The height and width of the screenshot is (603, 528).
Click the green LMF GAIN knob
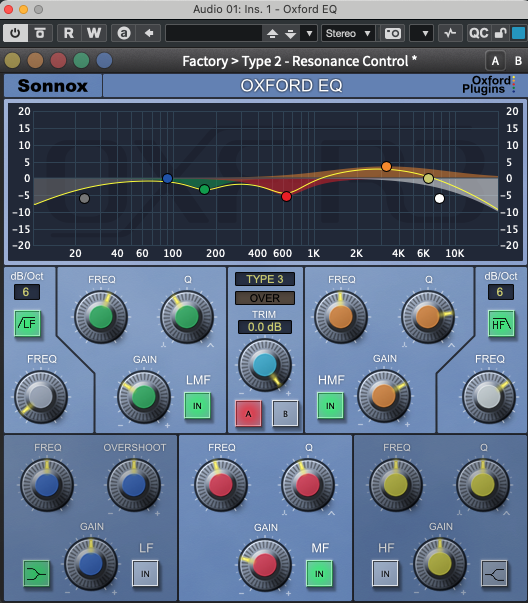[x=144, y=396]
